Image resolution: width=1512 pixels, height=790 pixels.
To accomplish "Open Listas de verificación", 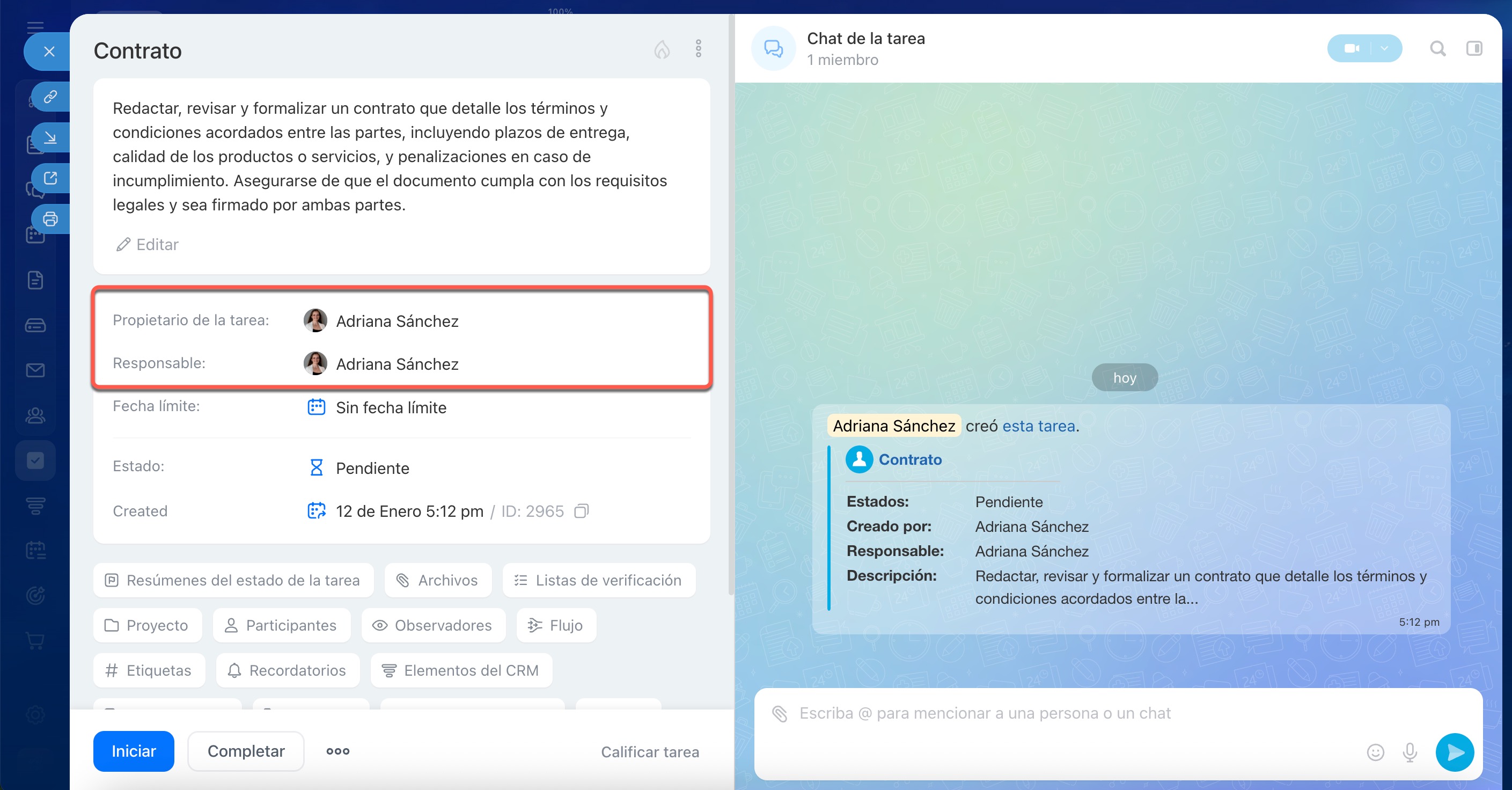I will 598,580.
